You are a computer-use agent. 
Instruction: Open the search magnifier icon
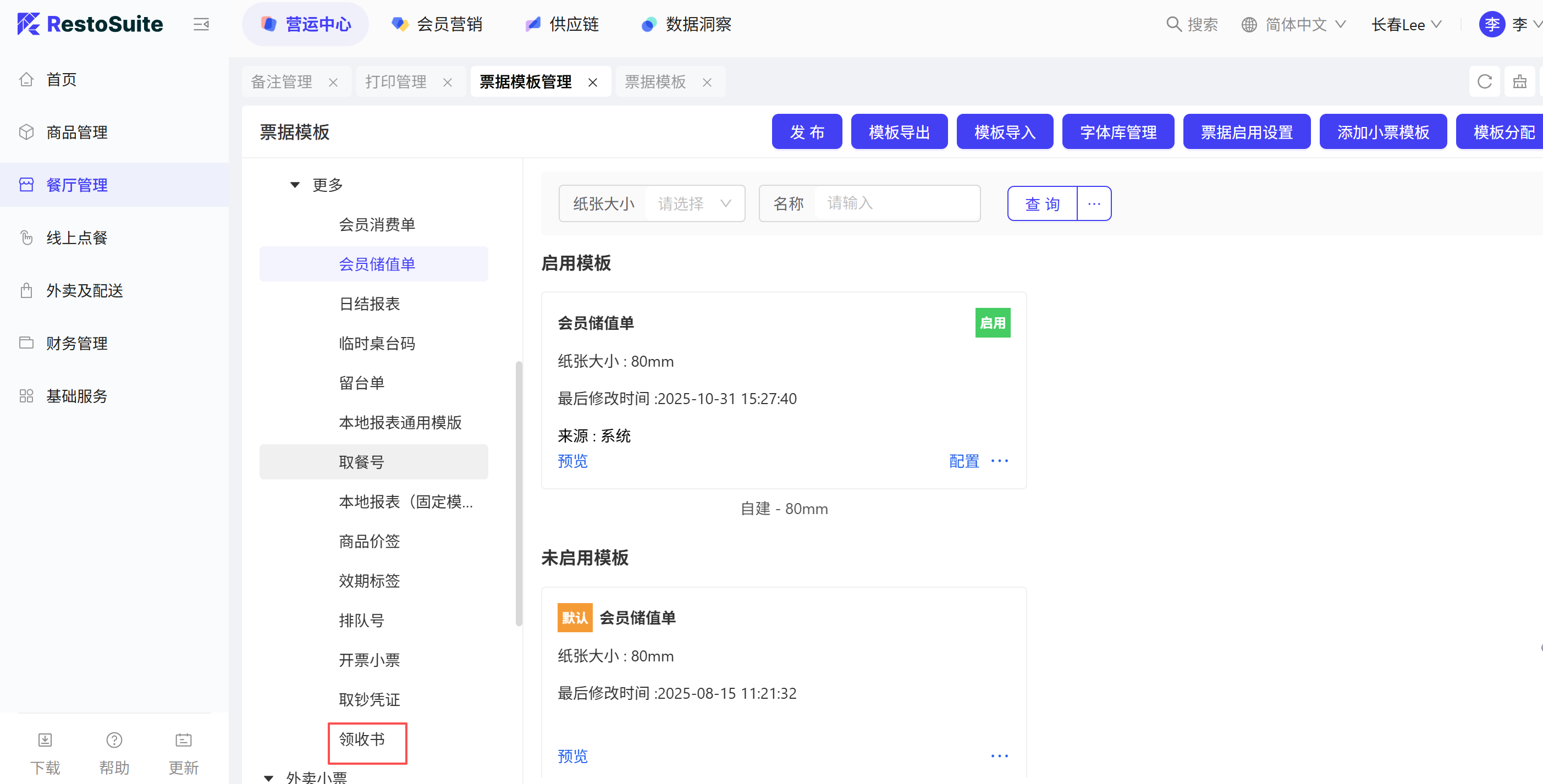[x=1173, y=25]
